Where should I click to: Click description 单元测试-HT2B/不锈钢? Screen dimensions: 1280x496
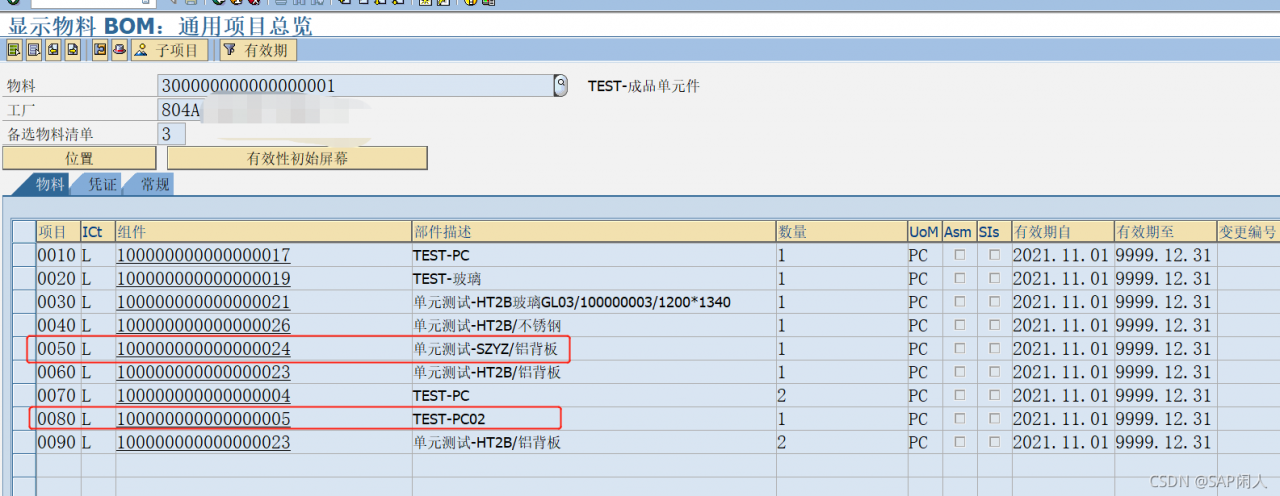tap(487, 326)
